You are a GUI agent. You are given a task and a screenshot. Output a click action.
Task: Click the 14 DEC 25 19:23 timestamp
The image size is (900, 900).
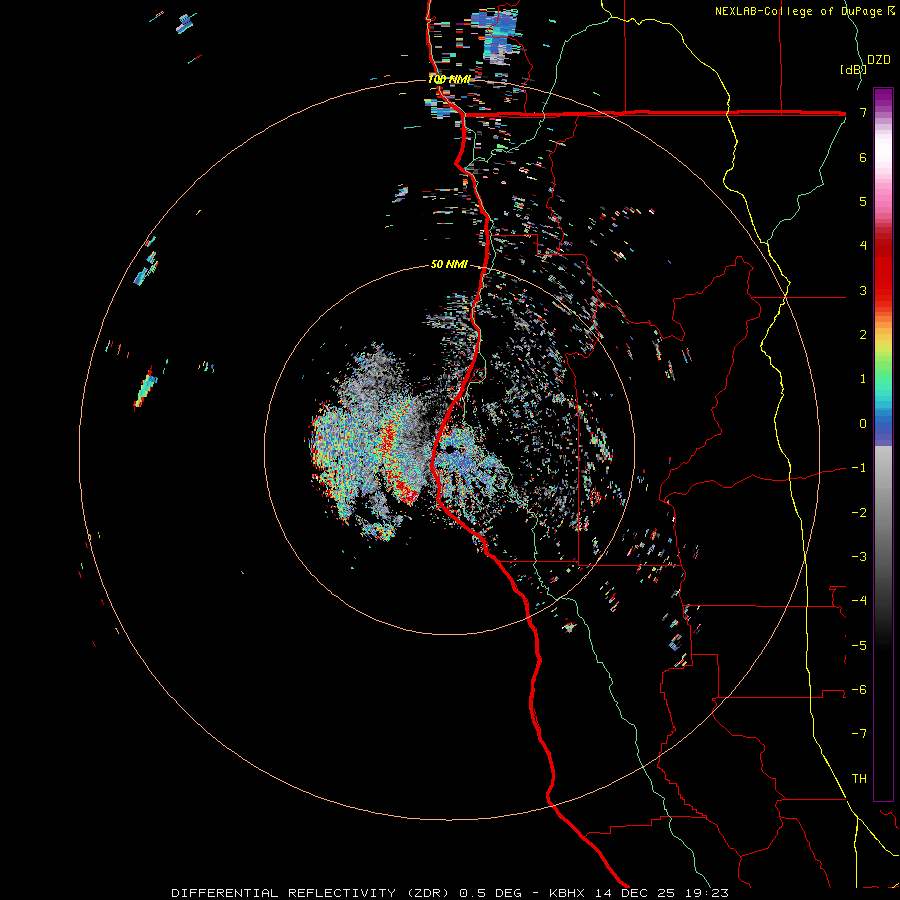point(661,893)
